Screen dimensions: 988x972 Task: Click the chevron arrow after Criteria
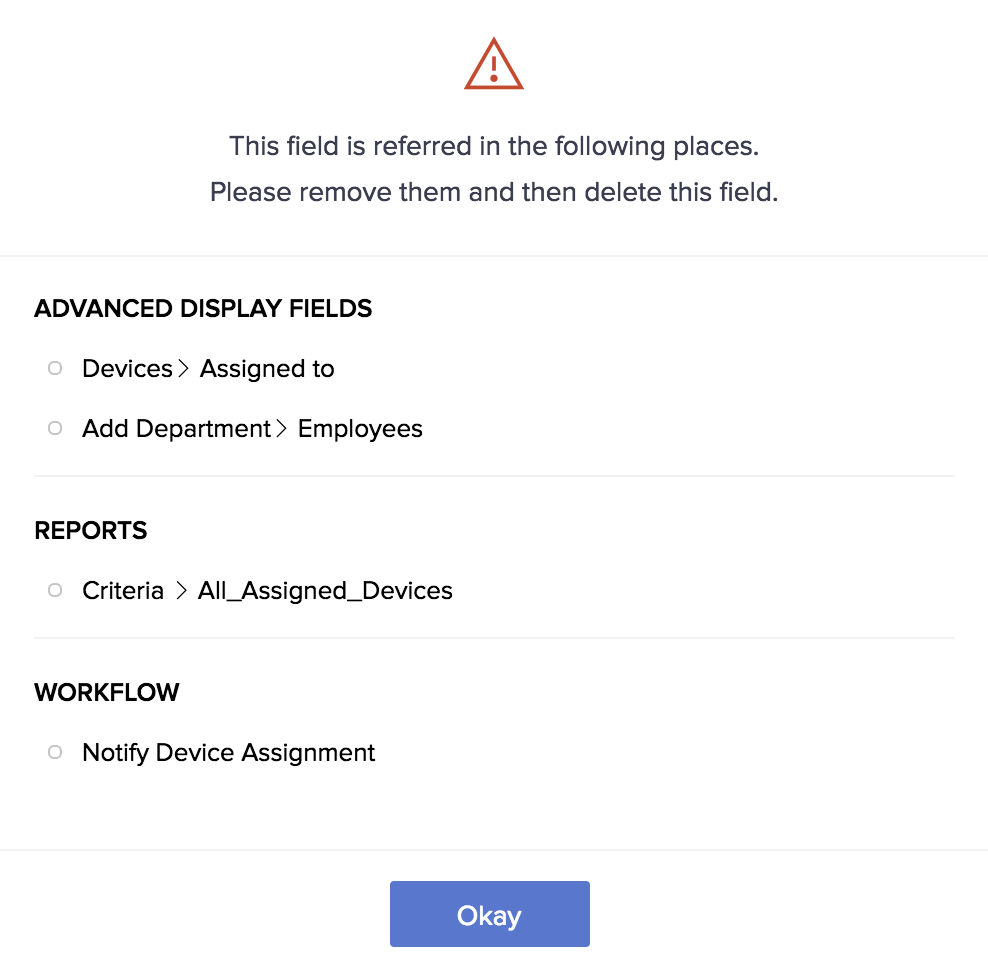[x=181, y=591]
